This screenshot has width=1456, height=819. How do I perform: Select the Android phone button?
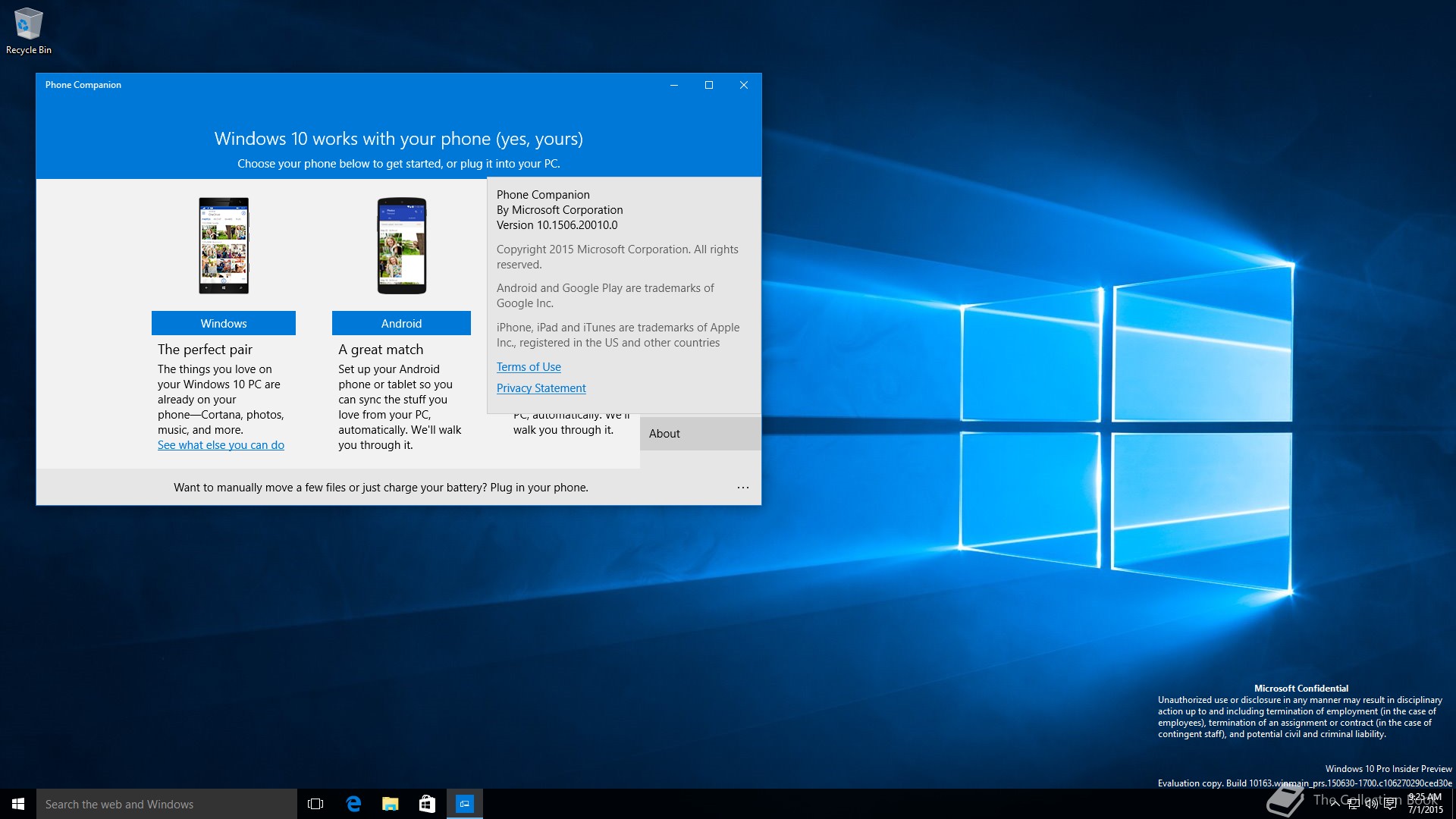click(x=401, y=323)
